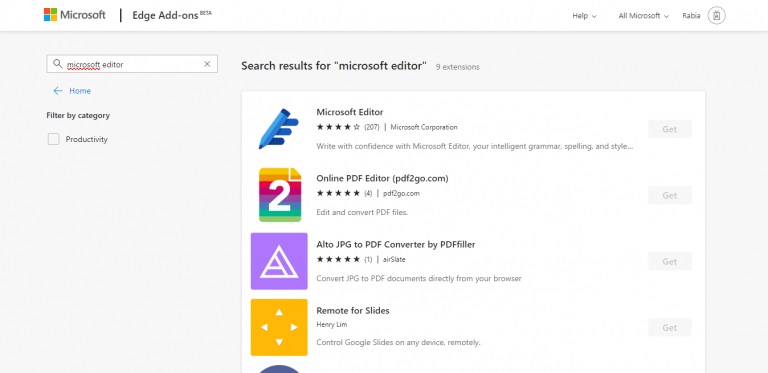Click the Microsoft logo
Image resolution: width=768 pixels, height=373 pixels.
[x=74, y=15]
